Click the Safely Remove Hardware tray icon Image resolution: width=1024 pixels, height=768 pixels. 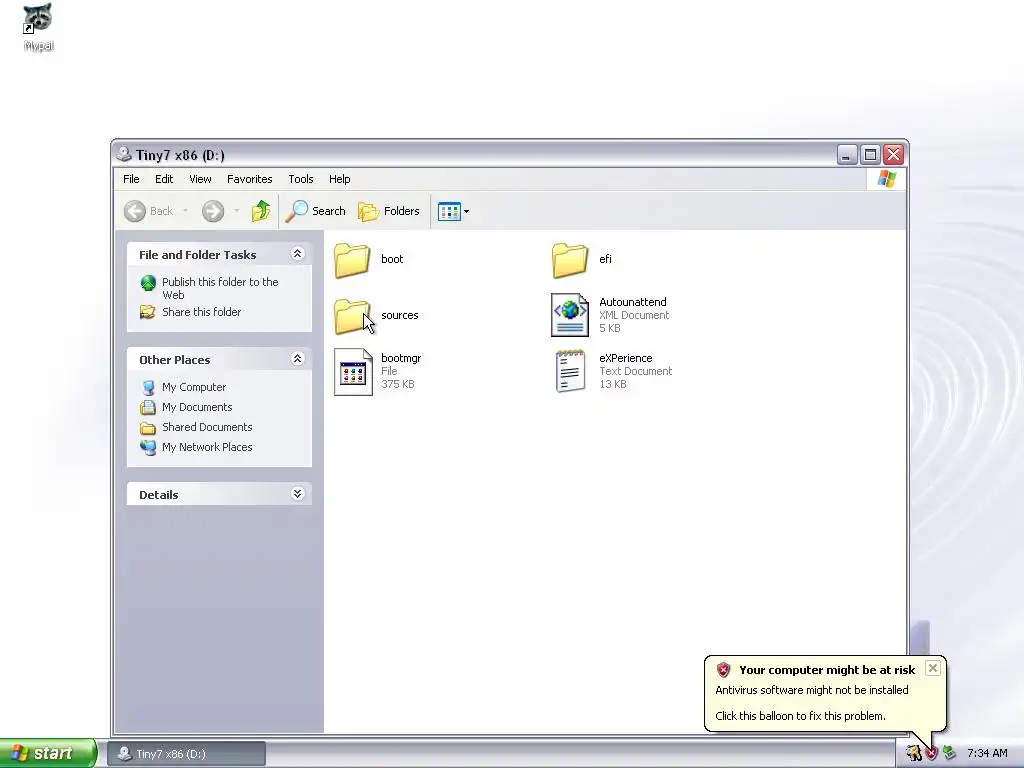[949, 754]
